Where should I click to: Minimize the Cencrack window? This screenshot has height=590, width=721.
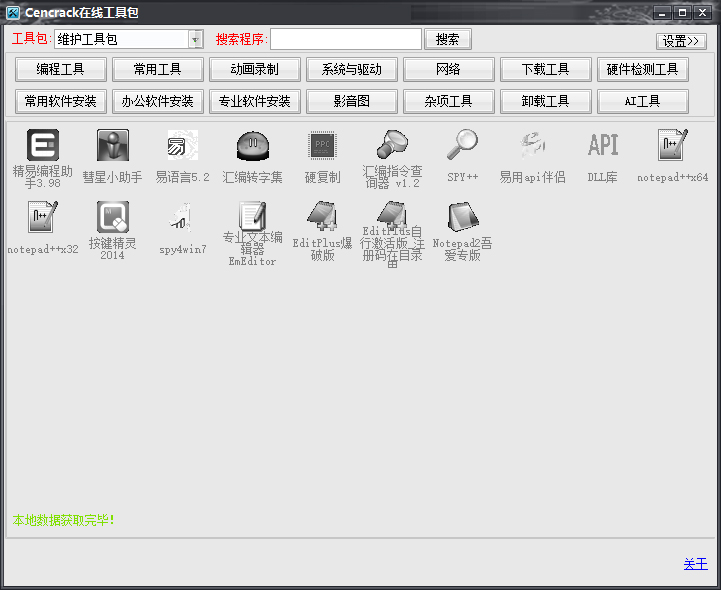pos(662,12)
